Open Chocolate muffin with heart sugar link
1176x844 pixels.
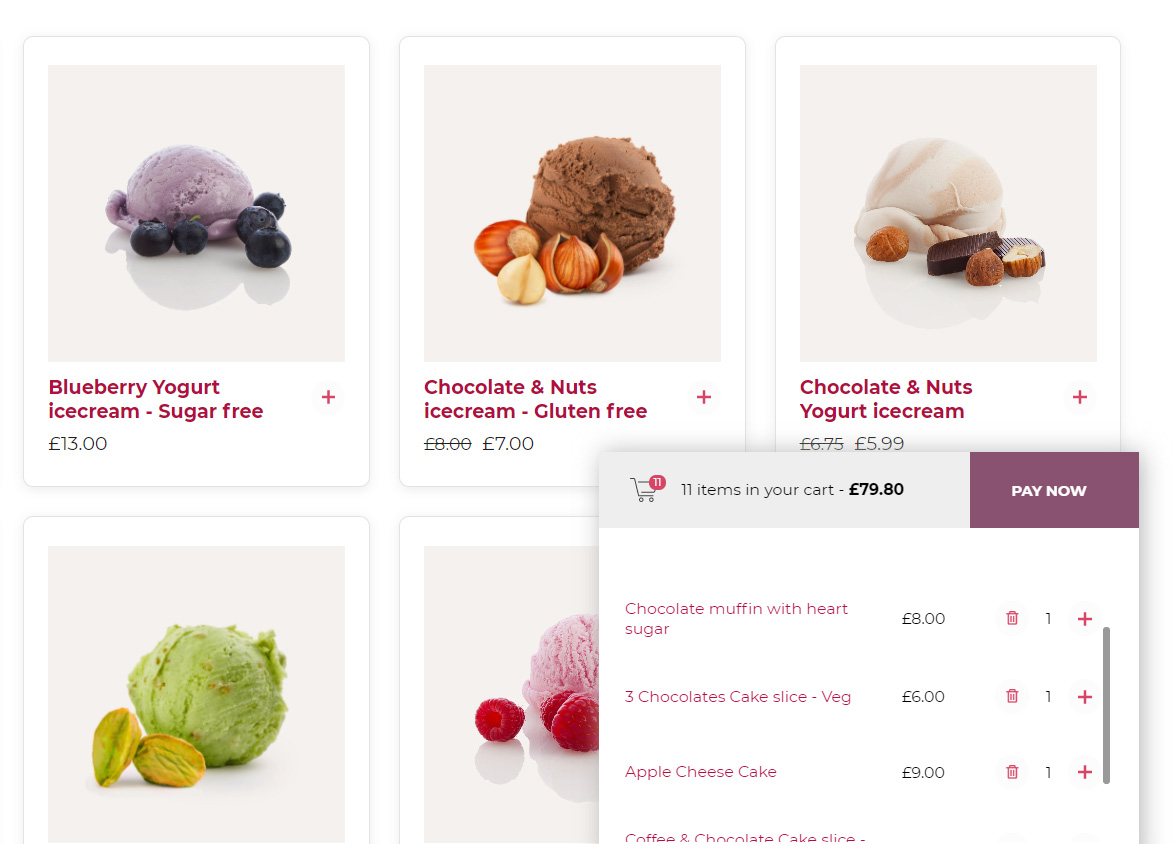pos(736,619)
